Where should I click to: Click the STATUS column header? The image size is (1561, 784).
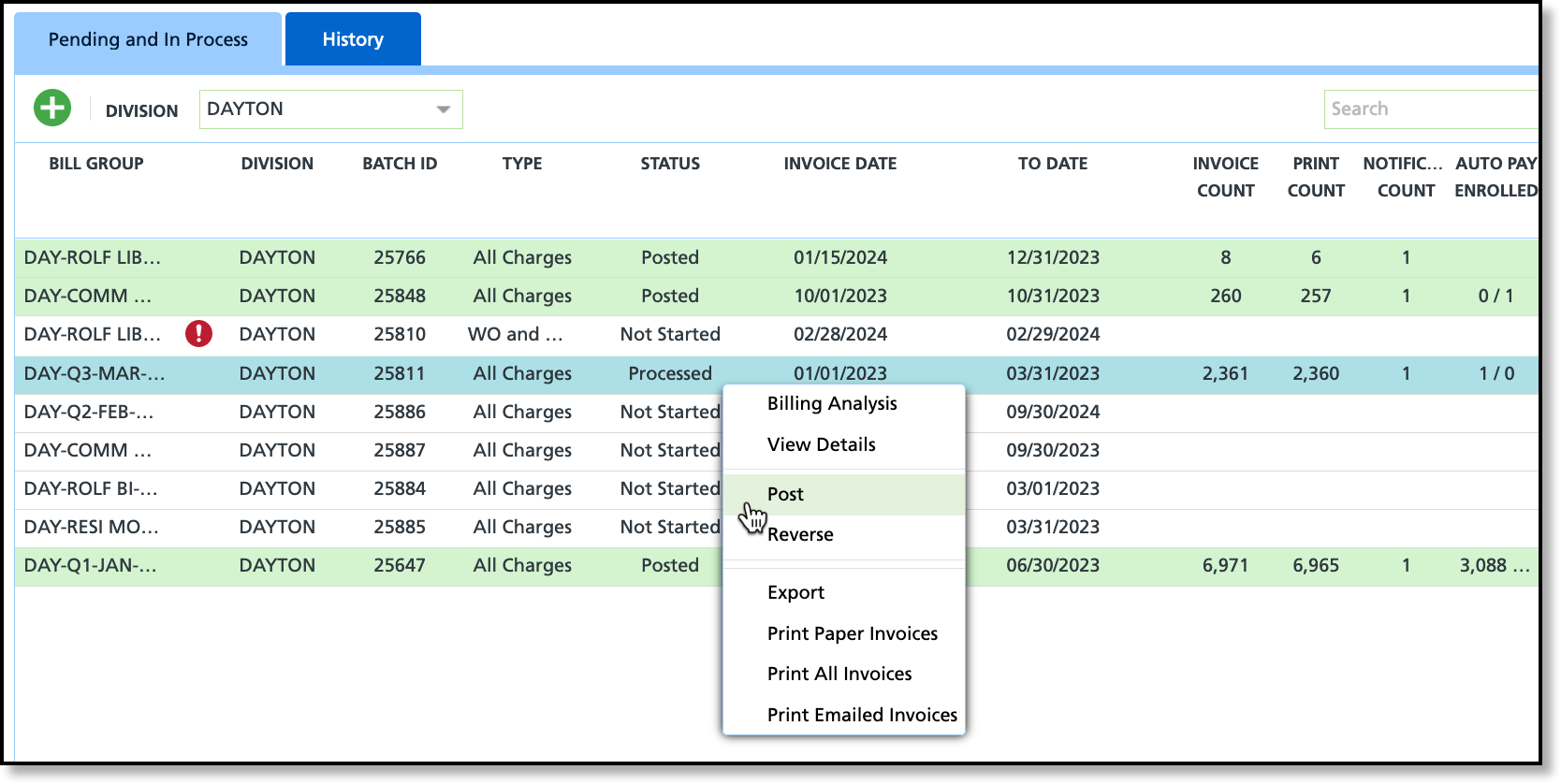pyautogui.click(x=670, y=164)
